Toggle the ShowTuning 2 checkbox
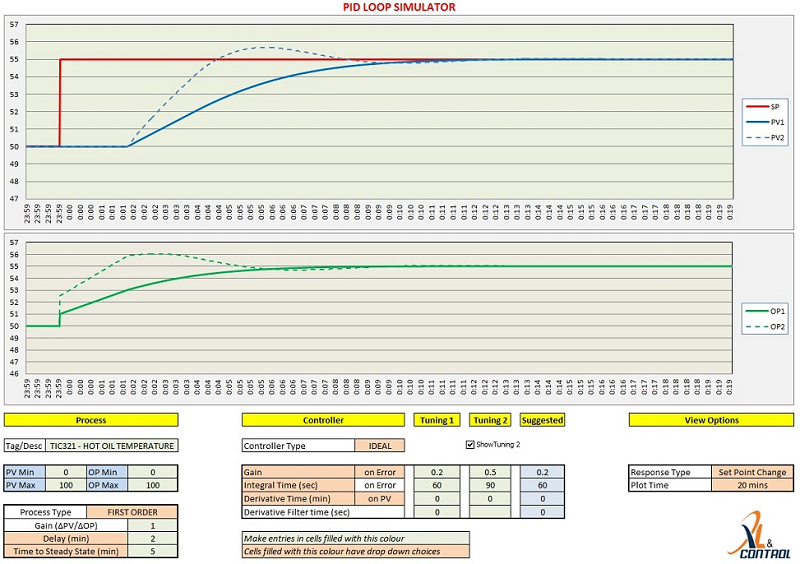The height and width of the screenshot is (564, 800). (x=470, y=445)
